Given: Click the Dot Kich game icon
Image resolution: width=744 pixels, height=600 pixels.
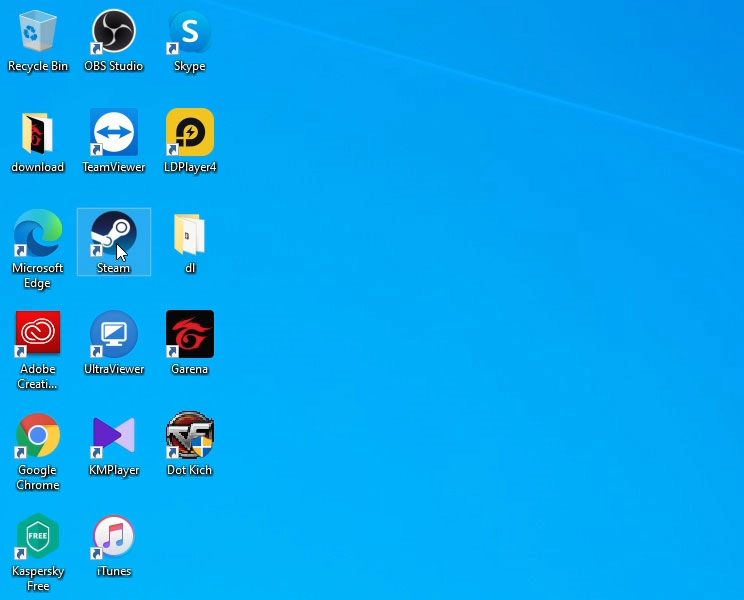Looking at the screenshot, I should (190, 435).
